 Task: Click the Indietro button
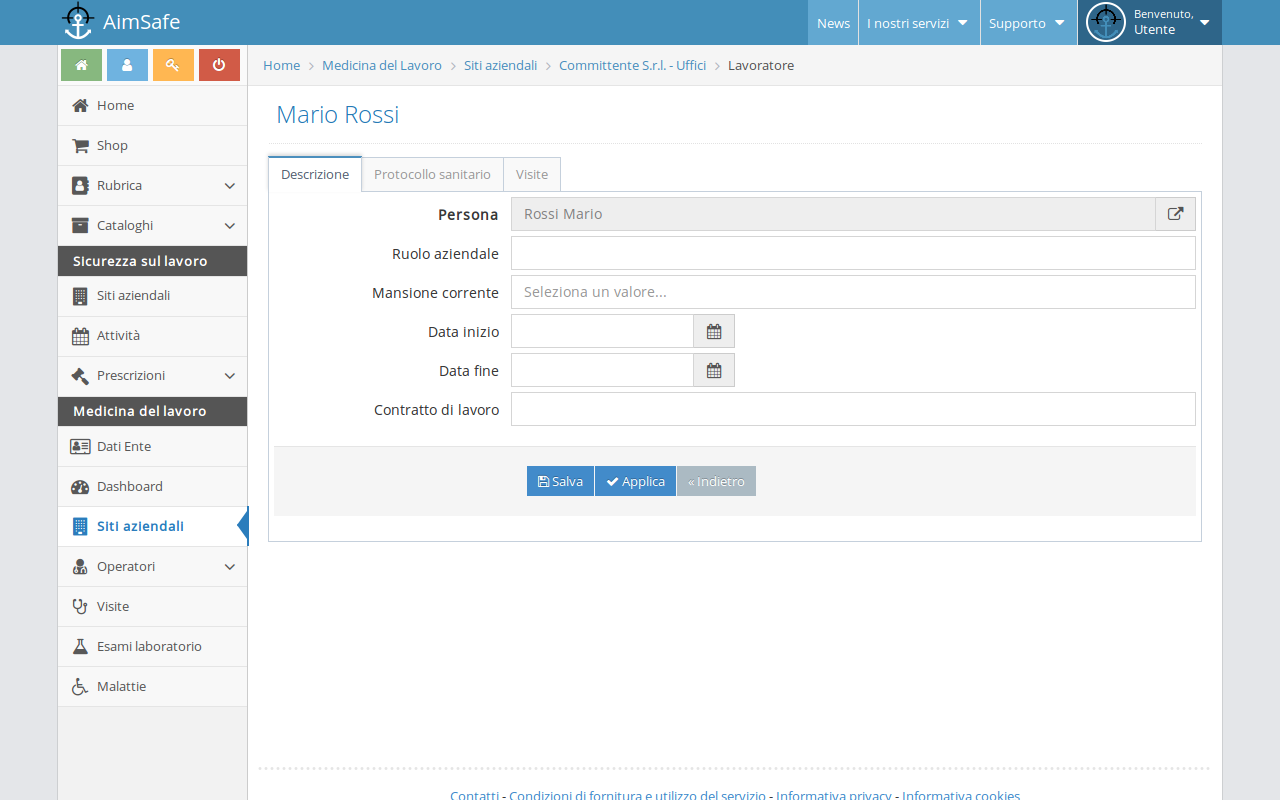pyautogui.click(x=716, y=481)
